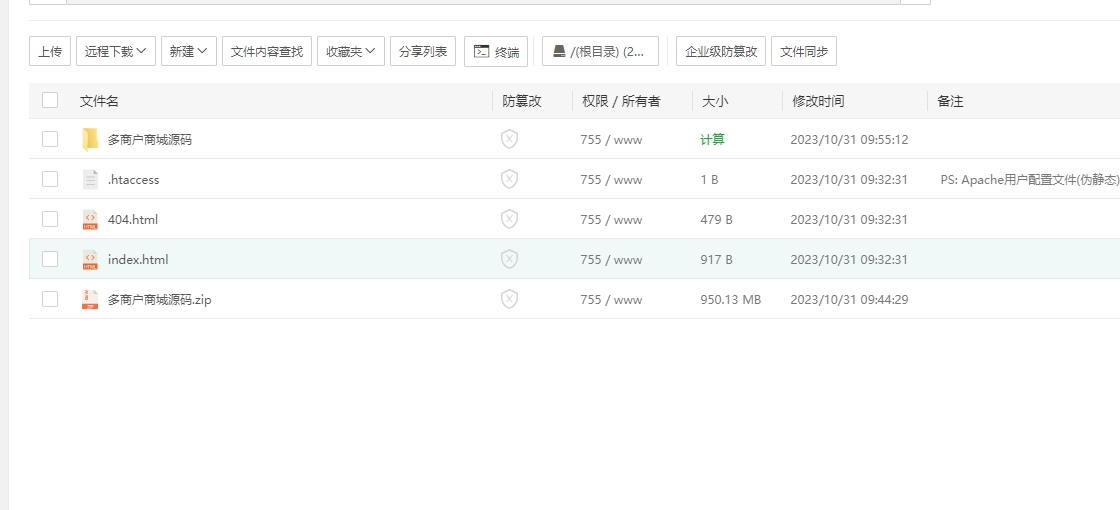The width and height of the screenshot is (1120, 510).
Task: Click the .htaccess file icon
Action: pos(90,179)
